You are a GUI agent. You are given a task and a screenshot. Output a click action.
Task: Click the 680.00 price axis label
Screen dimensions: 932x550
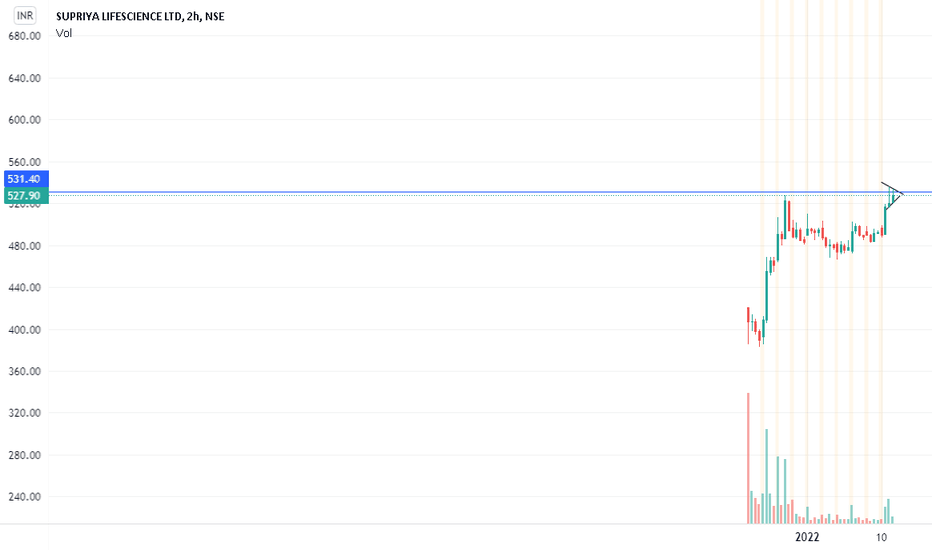pos(24,36)
